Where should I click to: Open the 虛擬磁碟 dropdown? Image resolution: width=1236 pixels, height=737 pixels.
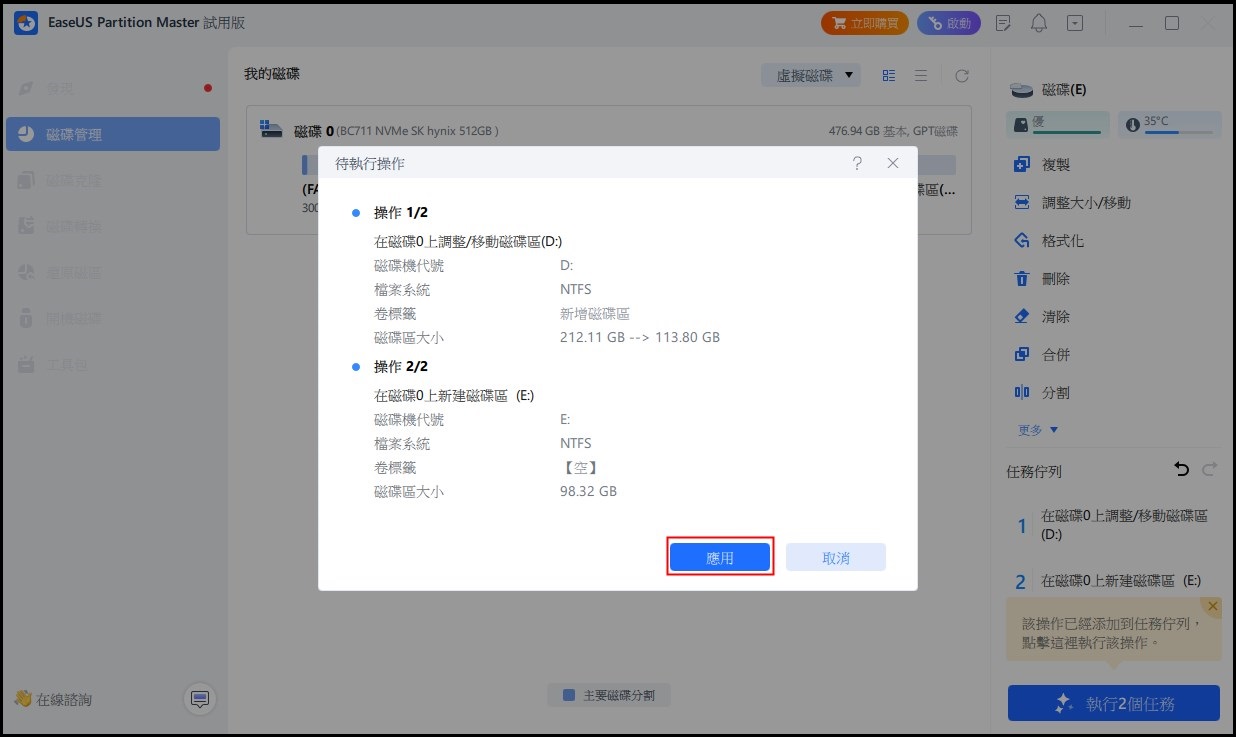pos(811,76)
